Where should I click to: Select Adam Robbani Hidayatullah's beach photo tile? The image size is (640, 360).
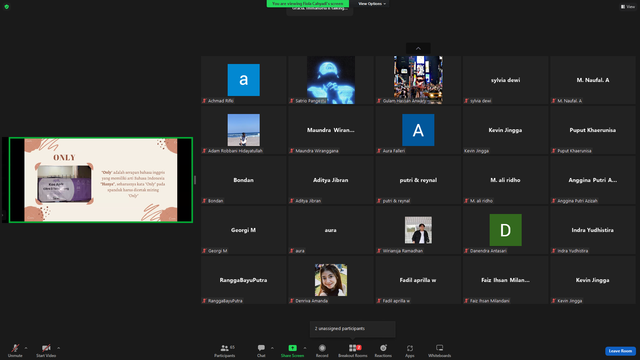click(x=244, y=130)
